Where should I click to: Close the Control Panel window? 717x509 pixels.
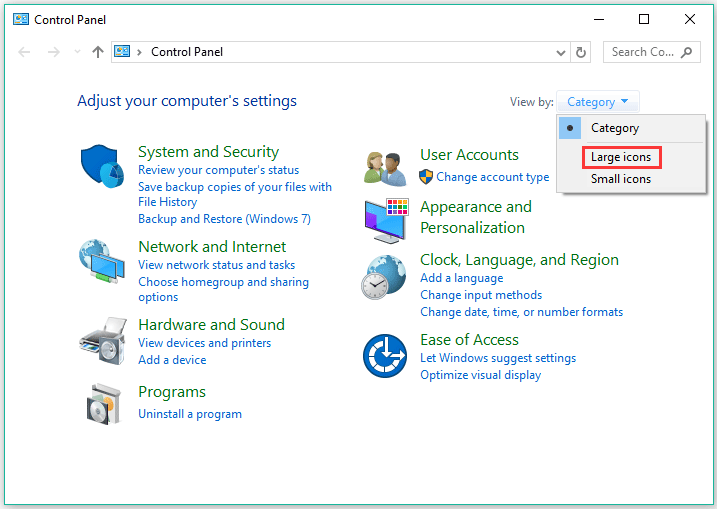[x=690, y=19]
